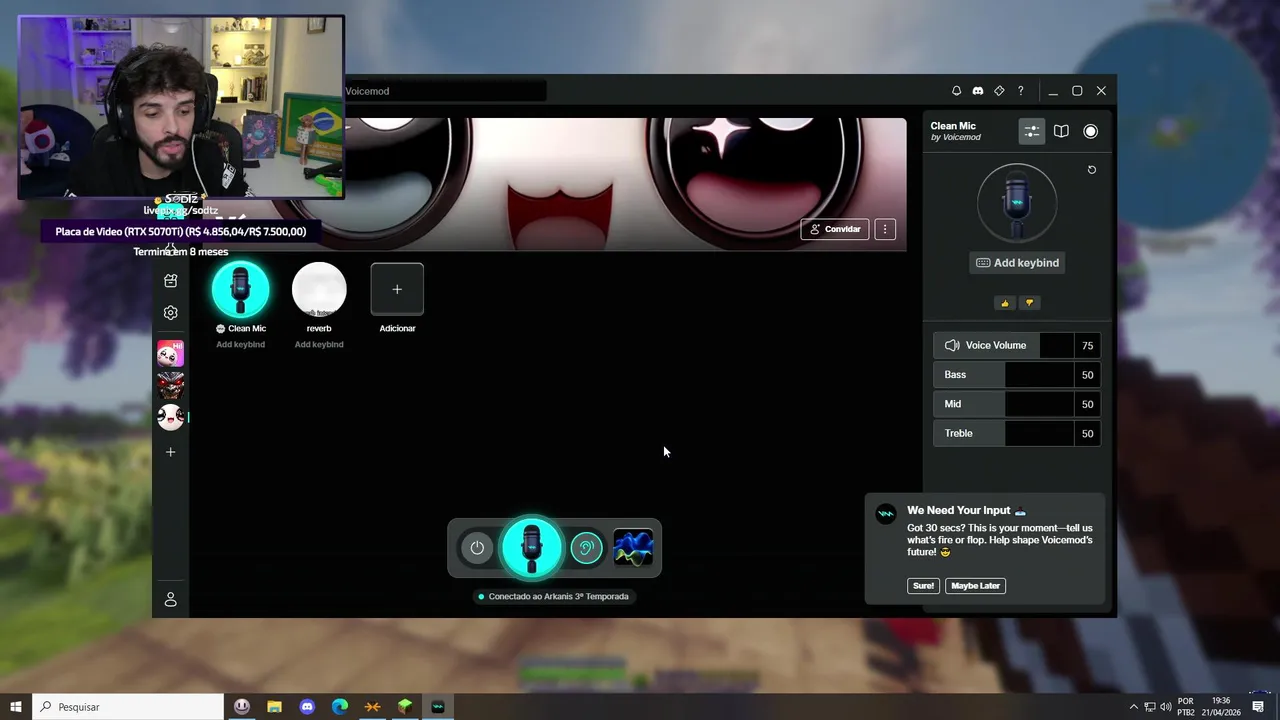
Task: Click the round record icon in the Clean Mic panel
Action: click(x=1090, y=131)
